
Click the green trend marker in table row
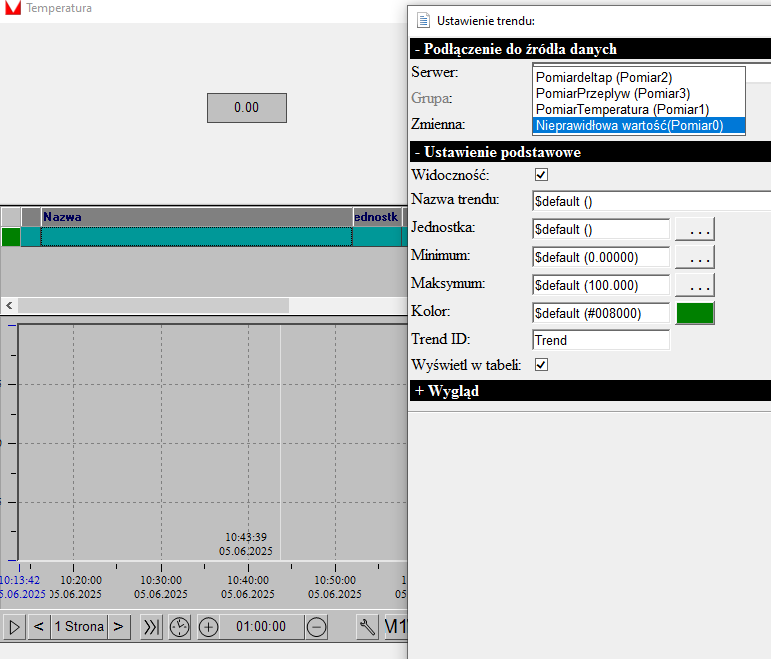pos(11,237)
